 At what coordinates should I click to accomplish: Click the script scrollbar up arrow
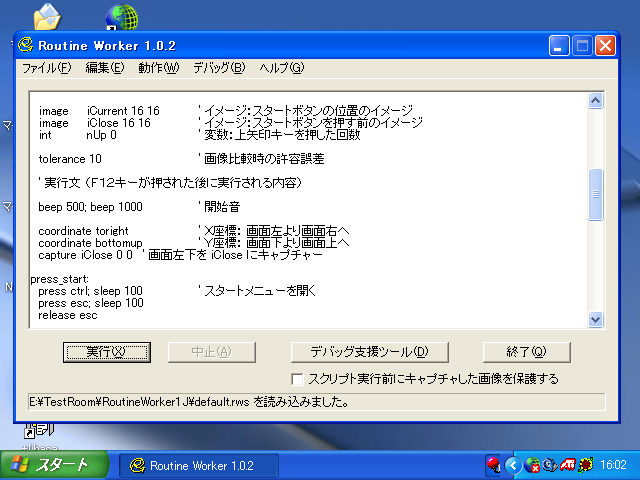[595, 100]
